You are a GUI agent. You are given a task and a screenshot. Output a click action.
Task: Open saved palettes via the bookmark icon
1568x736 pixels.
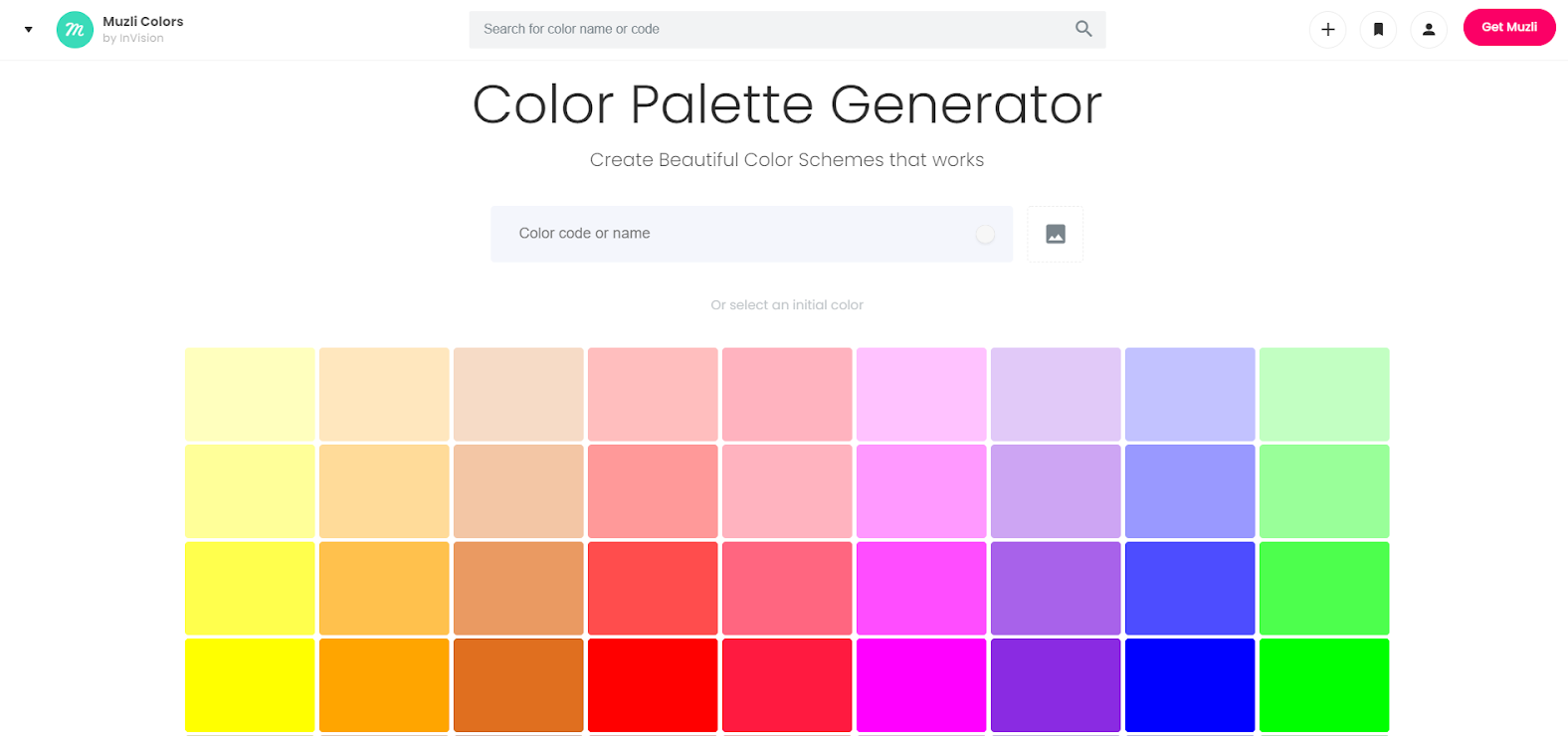click(x=1378, y=30)
